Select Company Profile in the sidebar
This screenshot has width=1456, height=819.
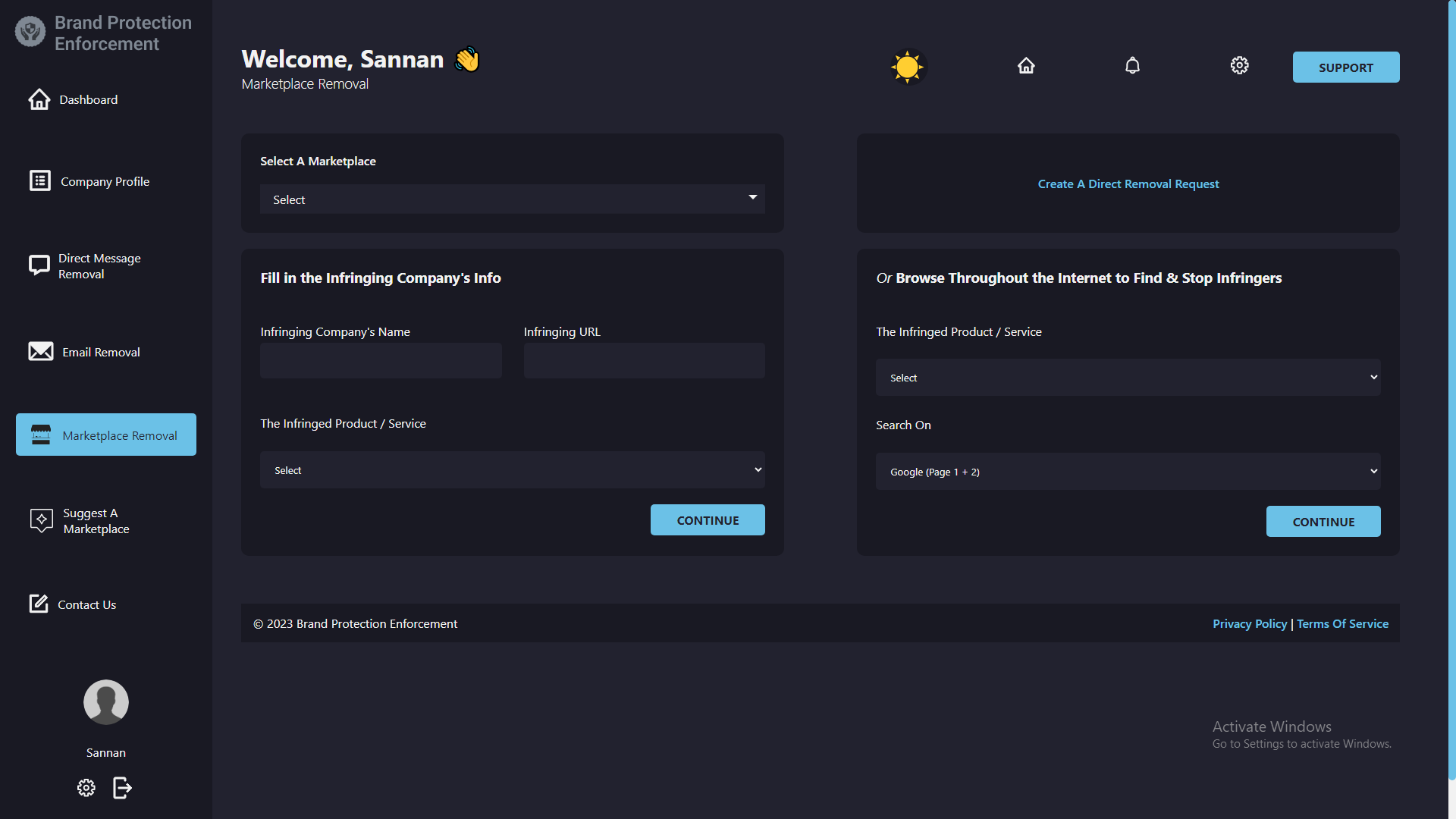point(105,181)
